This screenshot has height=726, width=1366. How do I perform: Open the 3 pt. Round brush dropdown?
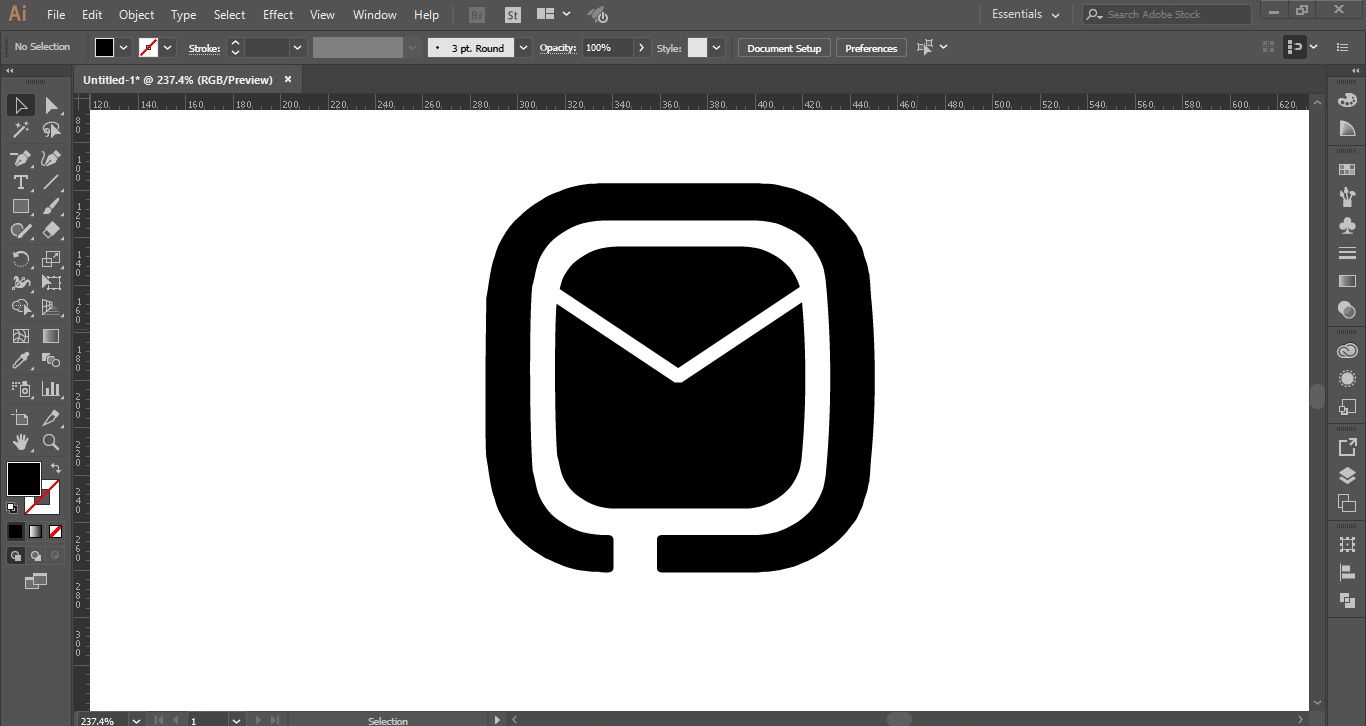click(x=523, y=47)
